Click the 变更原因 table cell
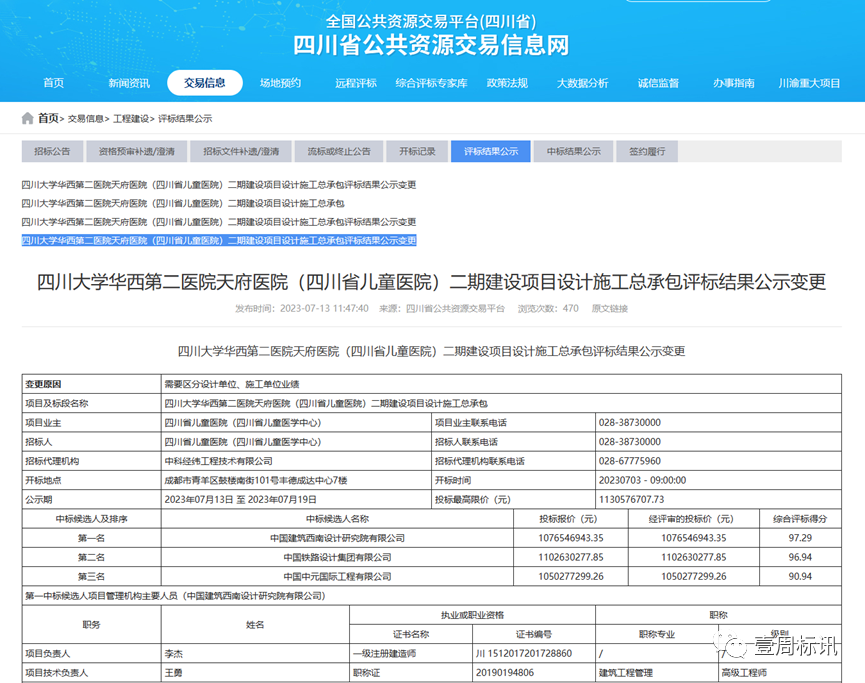The width and height of the screenshot is (865, 683). (x=92, y=384)
